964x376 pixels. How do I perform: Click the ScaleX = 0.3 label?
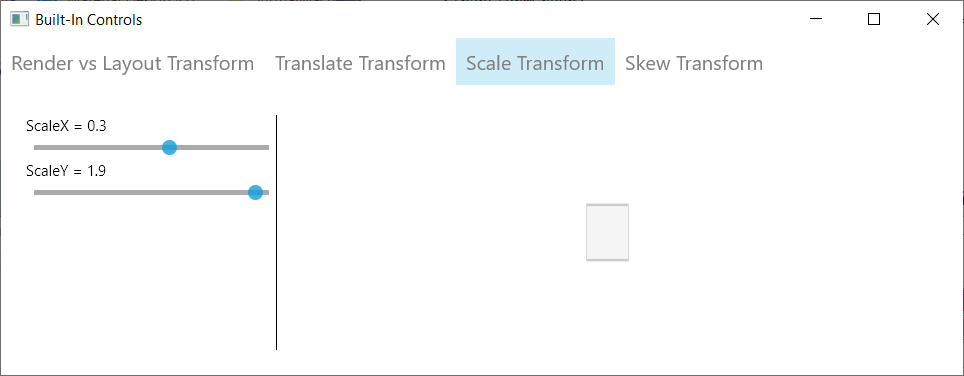point(66,126)
